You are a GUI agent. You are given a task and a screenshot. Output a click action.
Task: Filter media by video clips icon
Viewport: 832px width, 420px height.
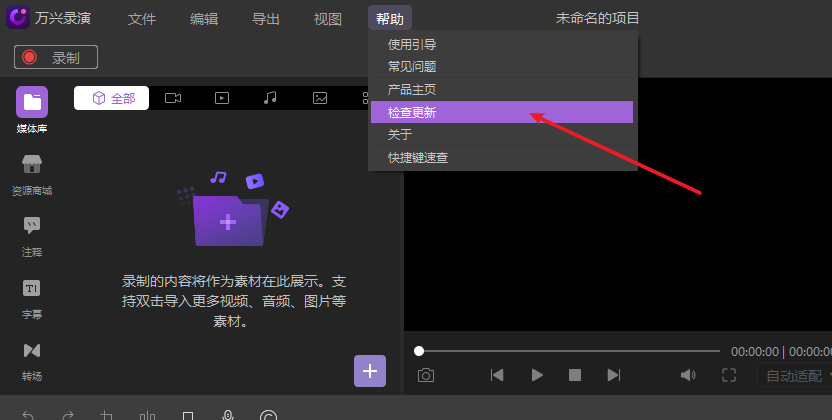coord(222,98)
